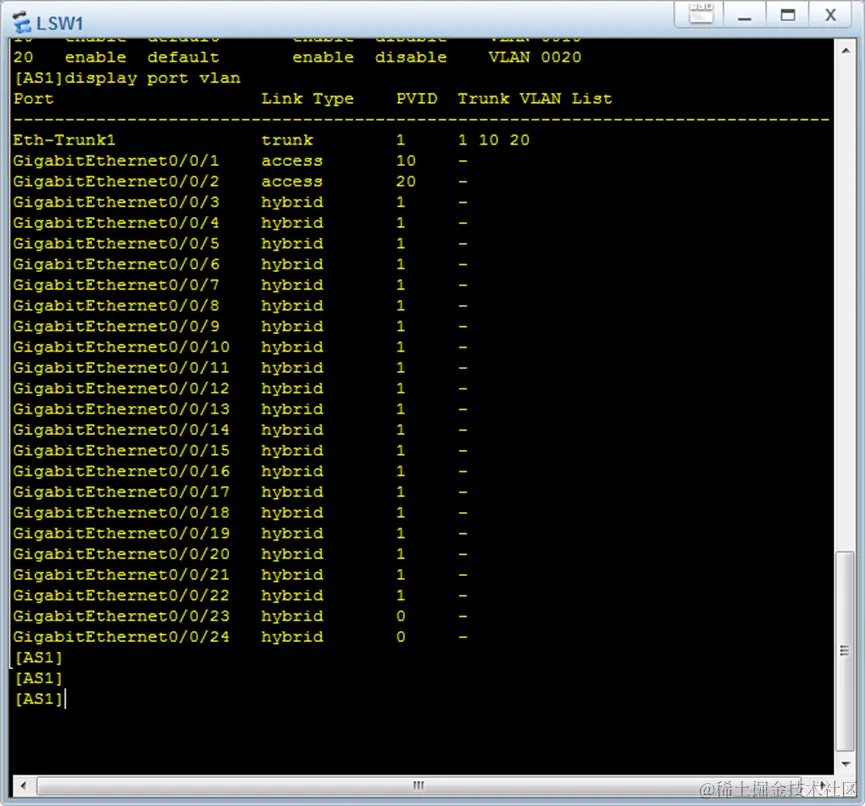
Task: Click 'GigabitEthernet0/0/20' port name
Action: tap(121, 554)
